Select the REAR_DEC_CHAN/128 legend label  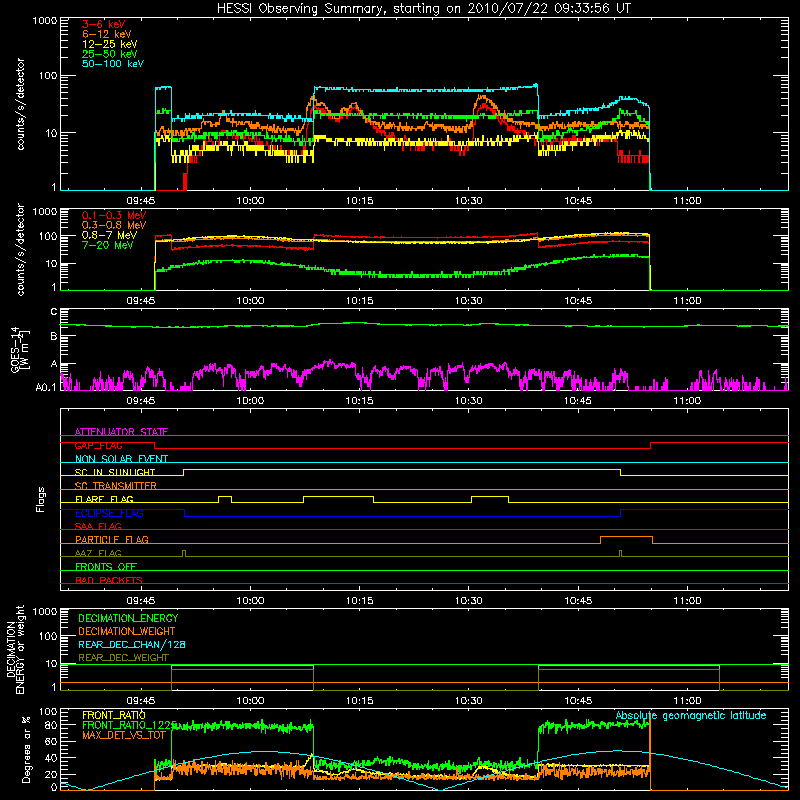click(x=132, y=645)
